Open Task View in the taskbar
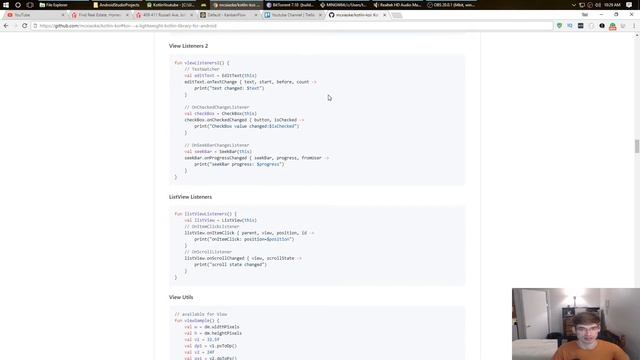 click(x=30, y=5)
